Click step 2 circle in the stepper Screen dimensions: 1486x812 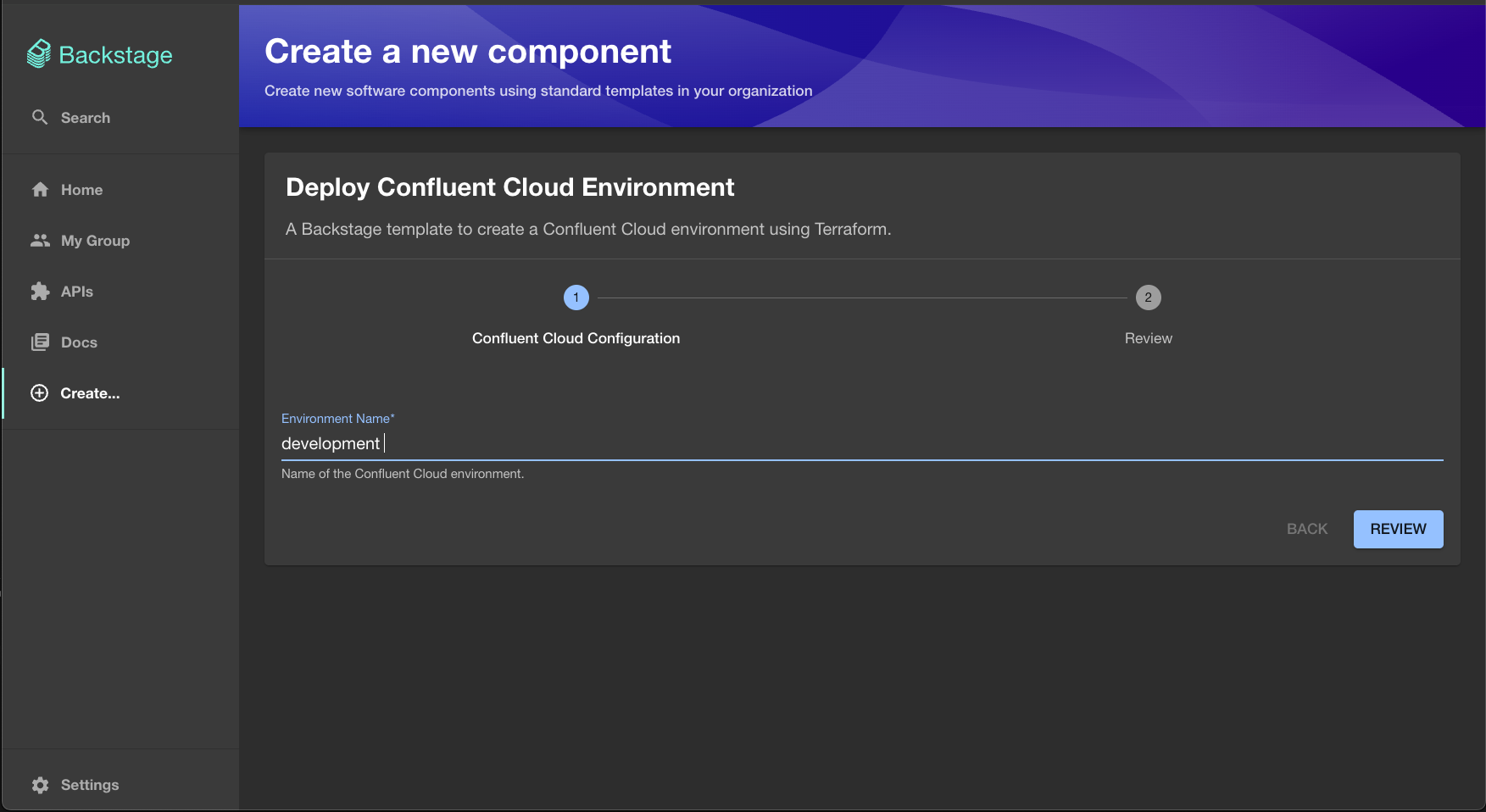tap(1149, 298)
